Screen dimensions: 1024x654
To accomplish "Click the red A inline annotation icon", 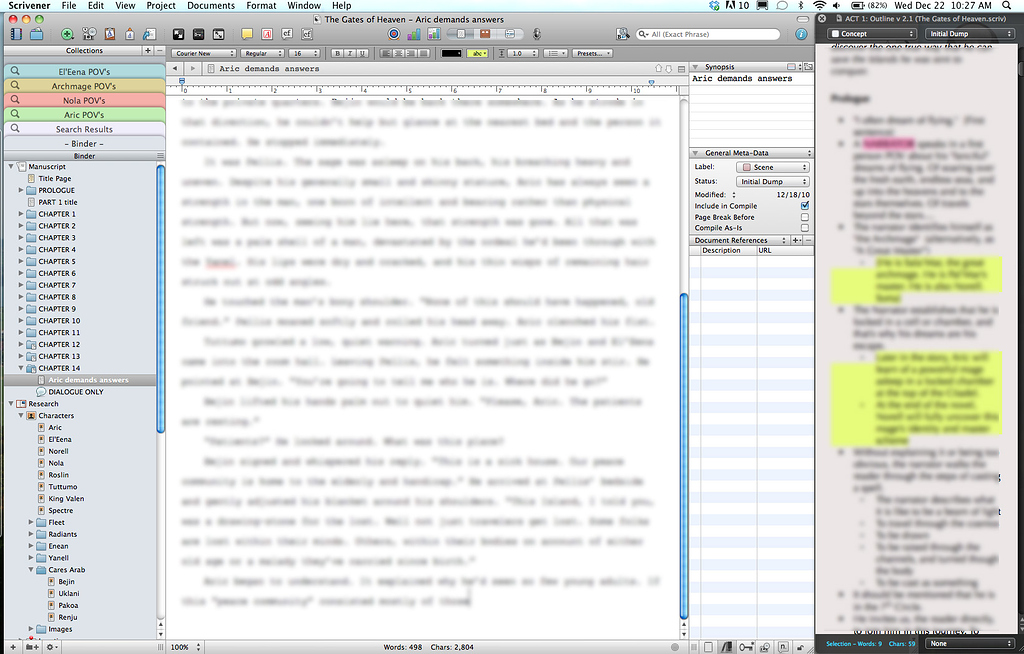I will 266,33.
